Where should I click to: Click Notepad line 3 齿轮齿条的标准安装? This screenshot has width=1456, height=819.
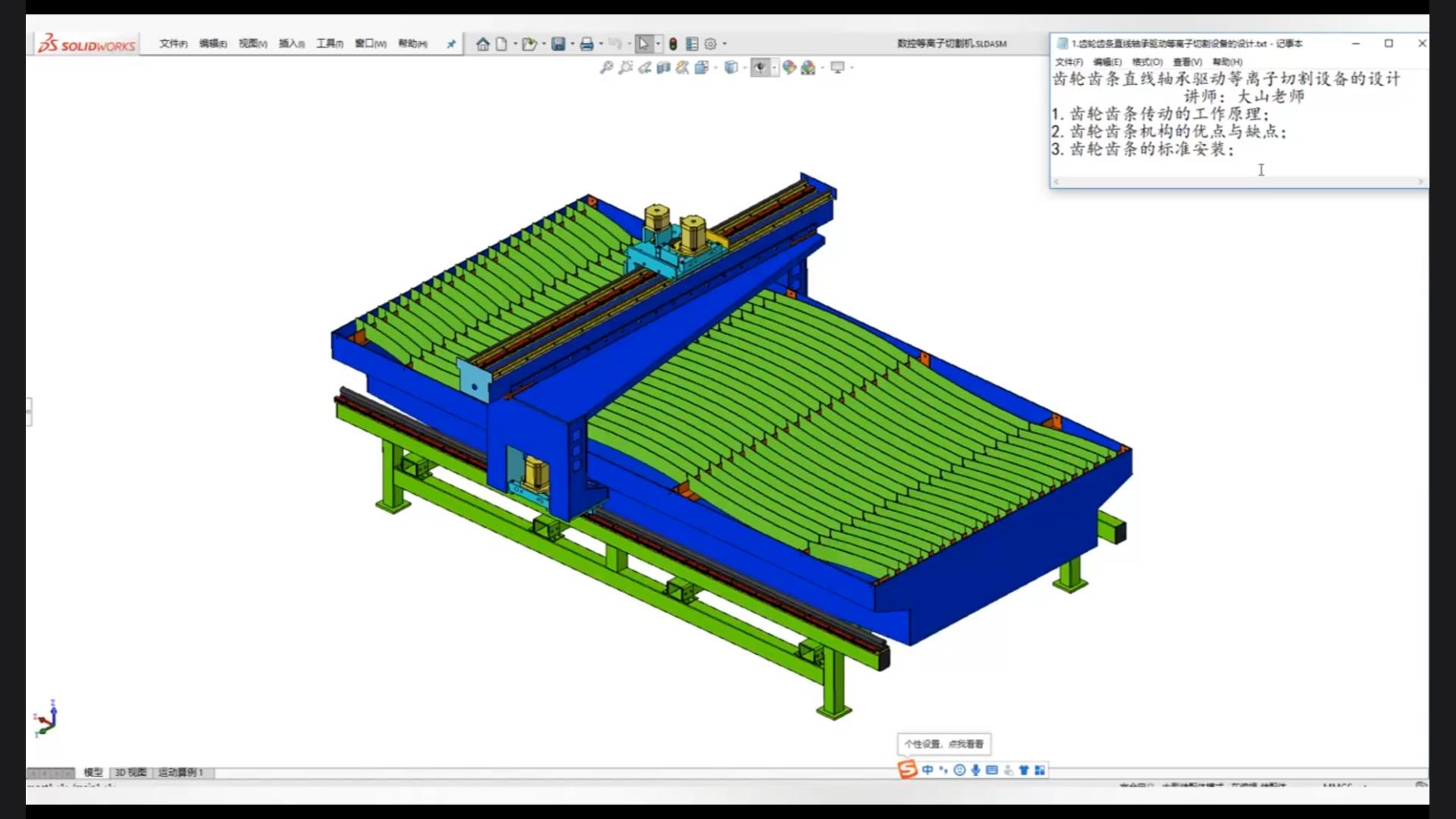pos(1144,149)
